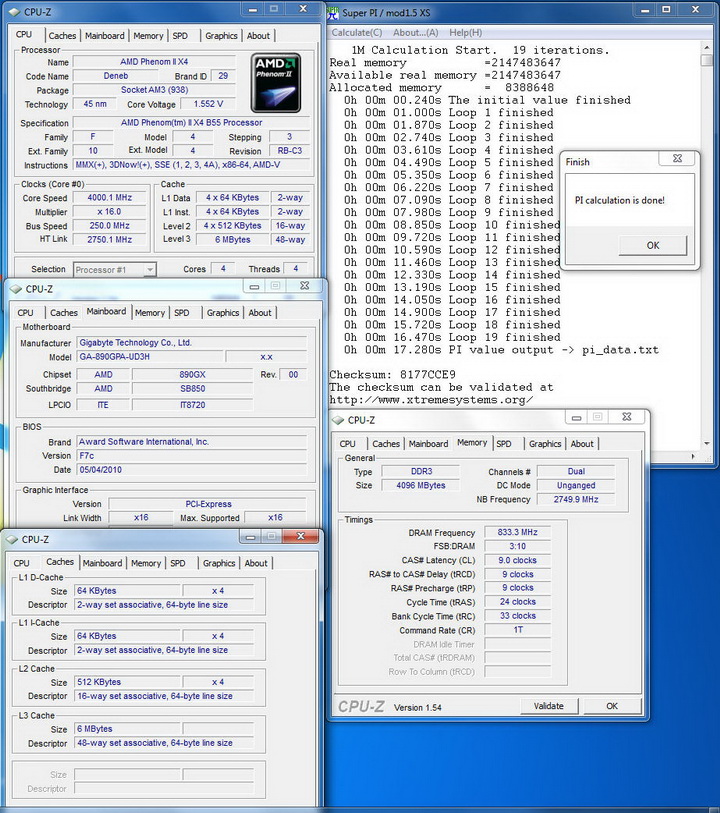Select Memory tab in Mainboard CPU-Z window

(150, 313)
